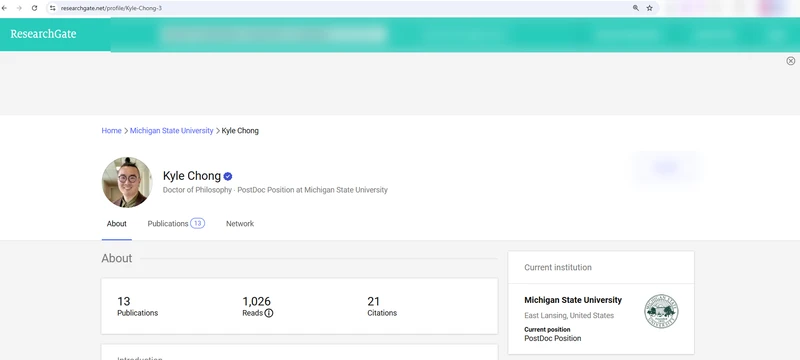Click the PostDoc Position text under Current position
800x360 pixels.
click(553, 338)
